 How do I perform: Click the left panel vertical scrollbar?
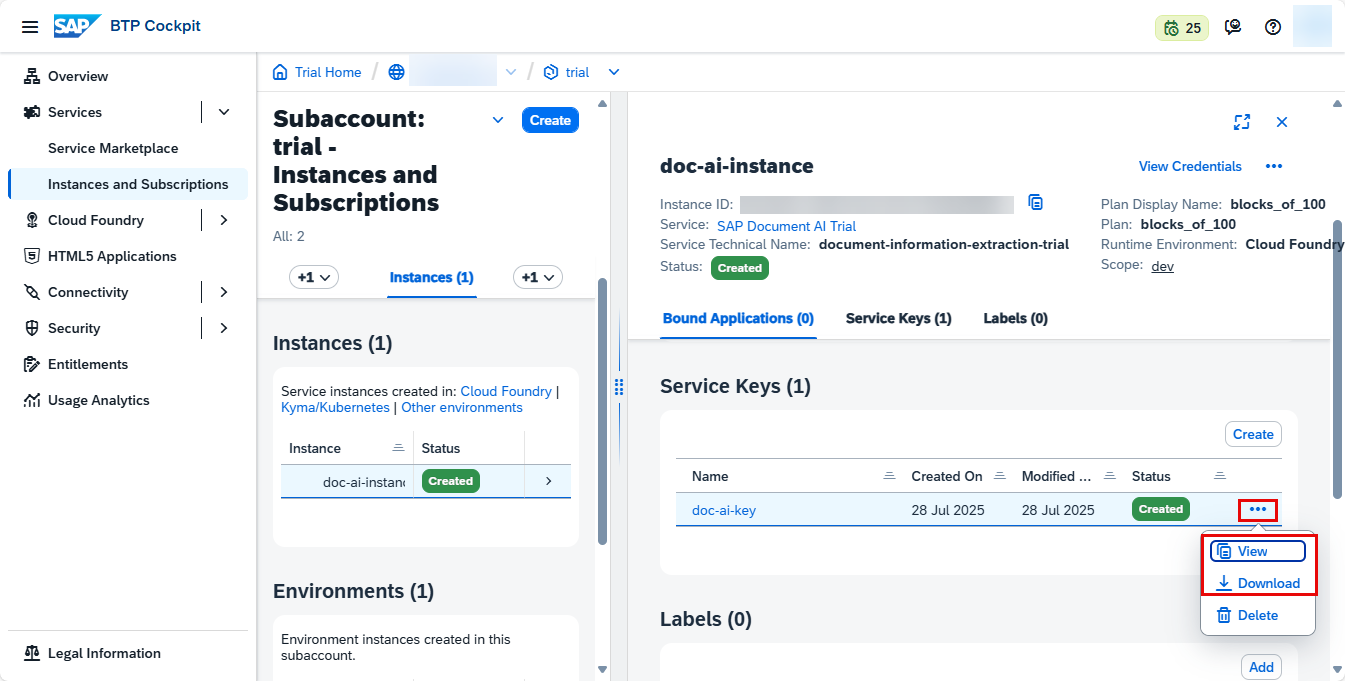(602, 411)
